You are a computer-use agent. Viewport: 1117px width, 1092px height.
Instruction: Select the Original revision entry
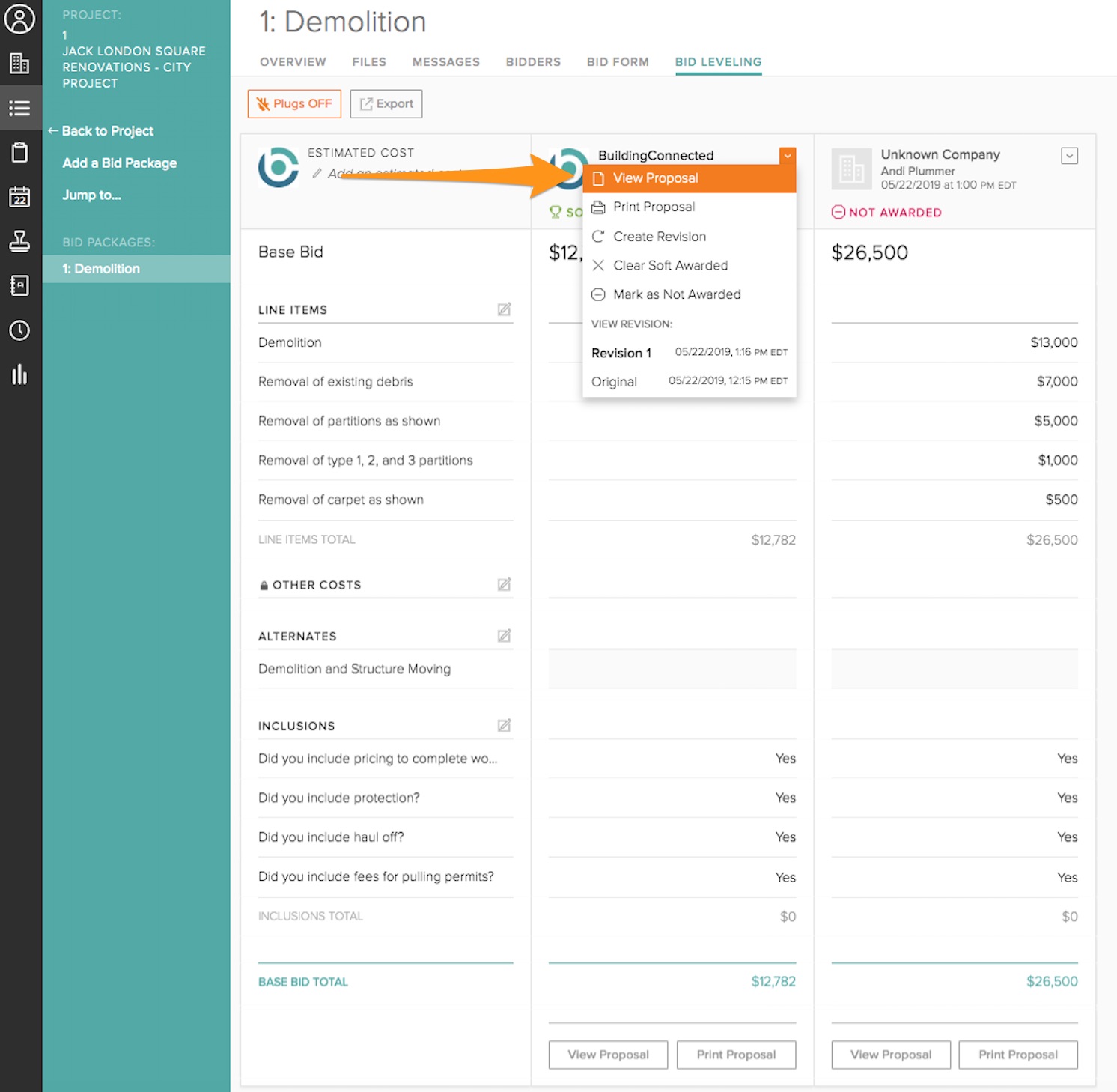614,382
